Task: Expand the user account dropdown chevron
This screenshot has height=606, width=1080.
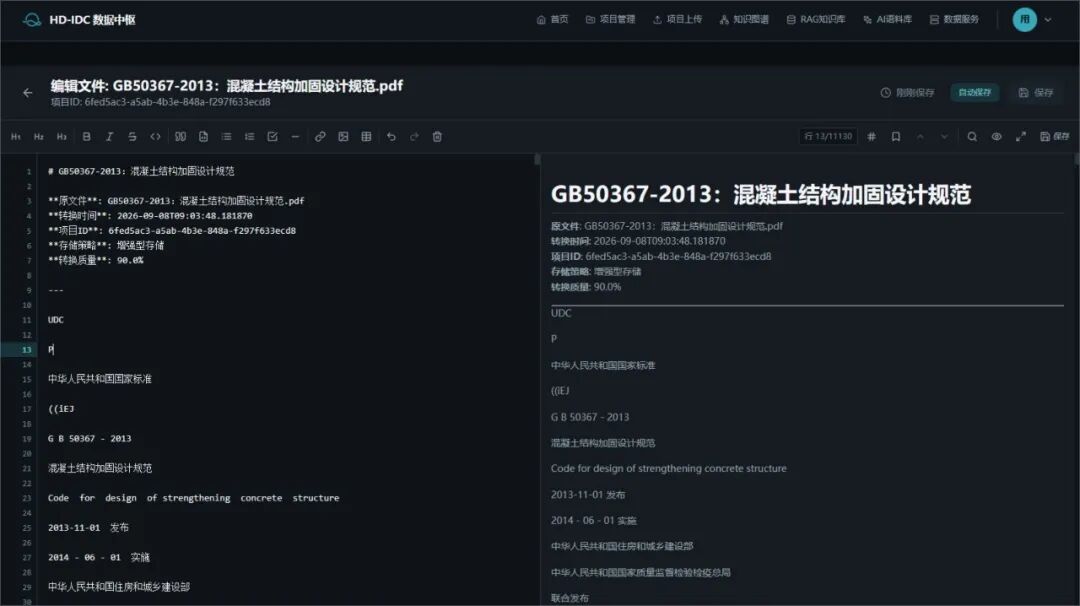Action: (x=1048, y=20)
